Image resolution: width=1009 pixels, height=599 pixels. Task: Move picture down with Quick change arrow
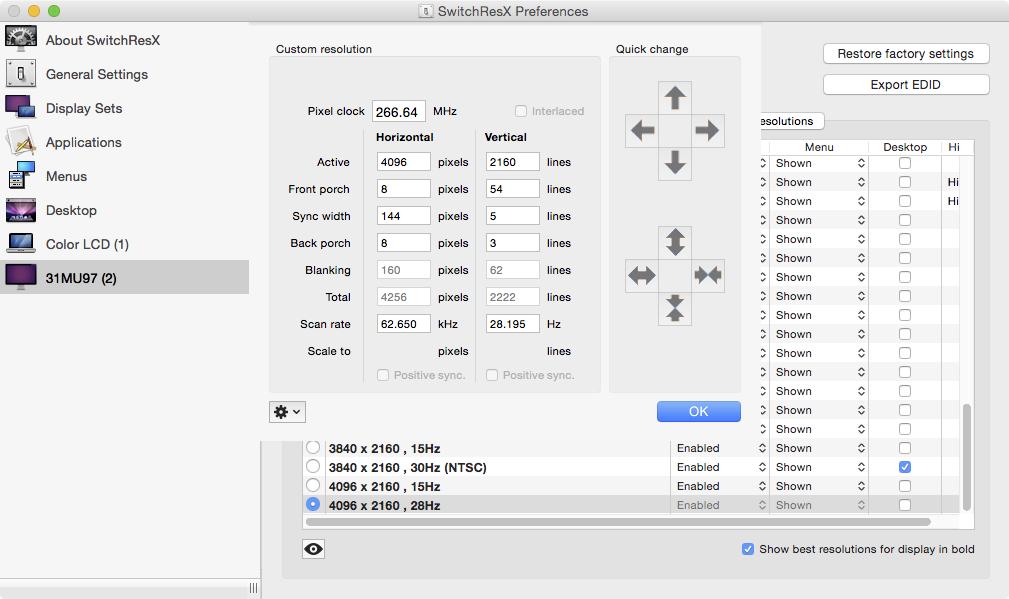point(675,163)
